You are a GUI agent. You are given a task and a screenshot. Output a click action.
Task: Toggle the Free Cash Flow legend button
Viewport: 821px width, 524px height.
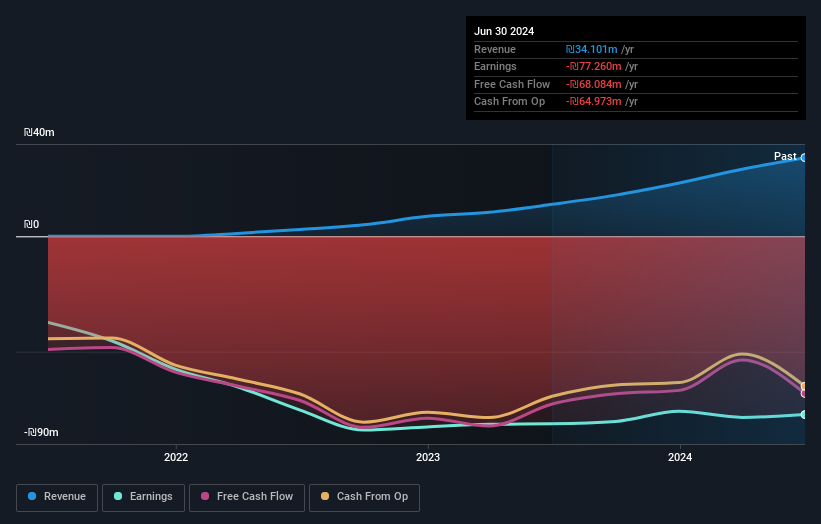(247, 497)
